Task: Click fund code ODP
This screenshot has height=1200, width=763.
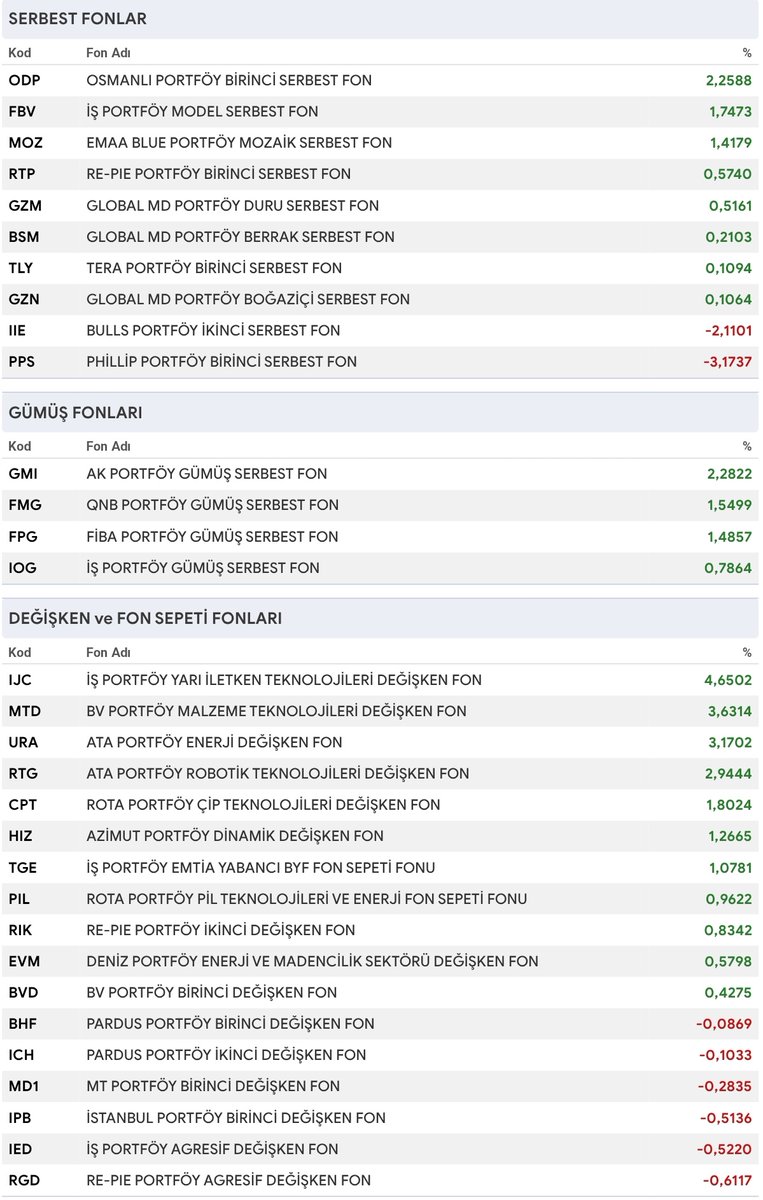Action: [24, 80]
